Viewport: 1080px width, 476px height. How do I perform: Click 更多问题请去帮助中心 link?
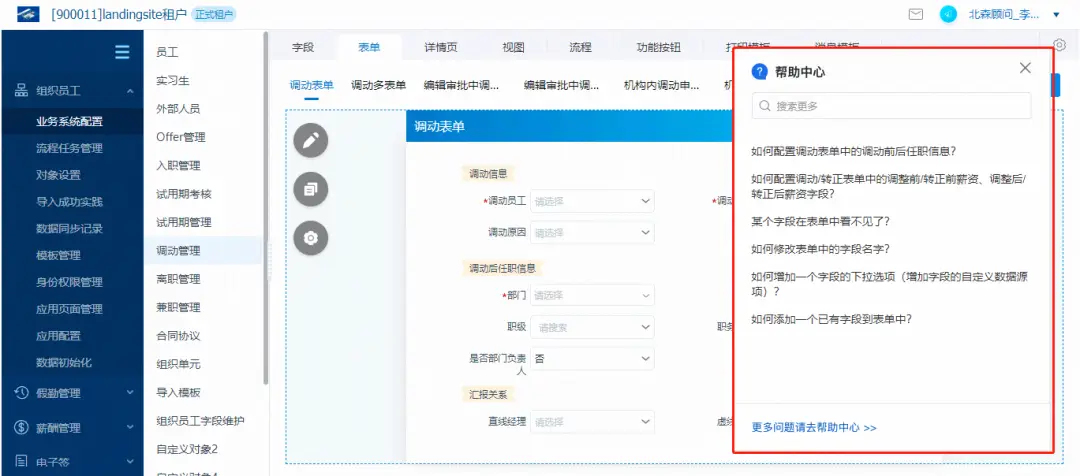pos(814,427)
